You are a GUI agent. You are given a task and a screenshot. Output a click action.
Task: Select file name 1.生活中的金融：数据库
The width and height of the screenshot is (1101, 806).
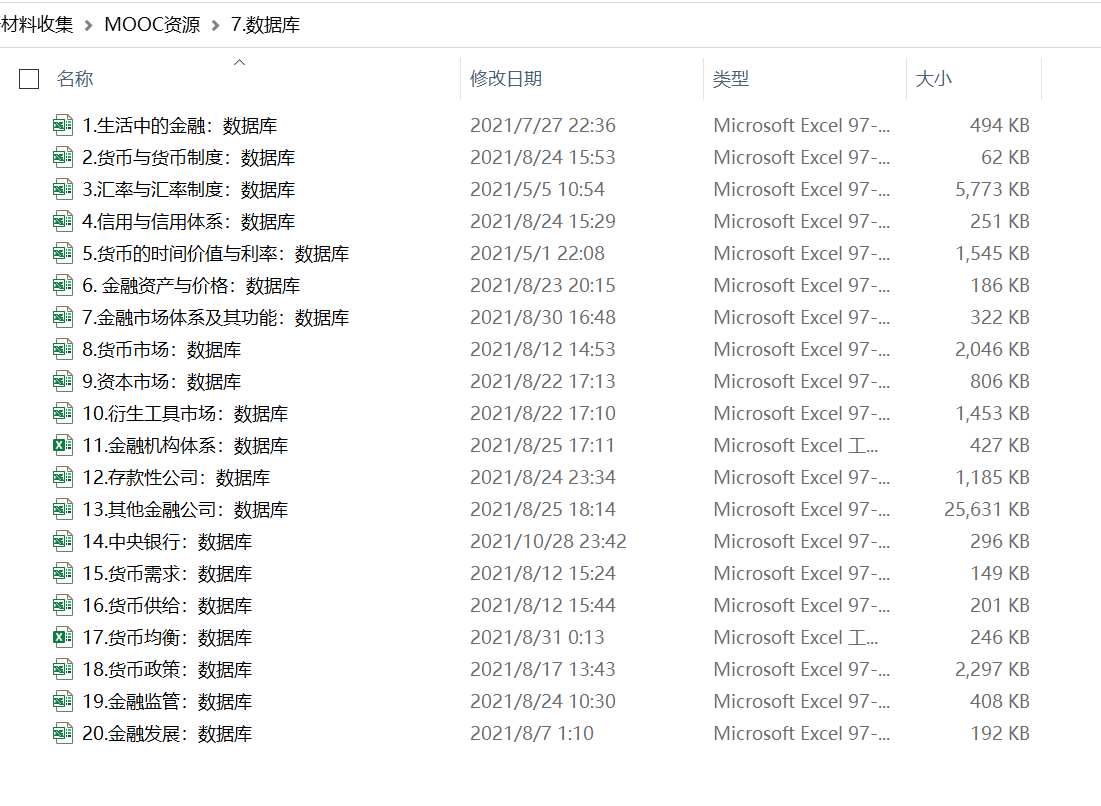(180, 126)
